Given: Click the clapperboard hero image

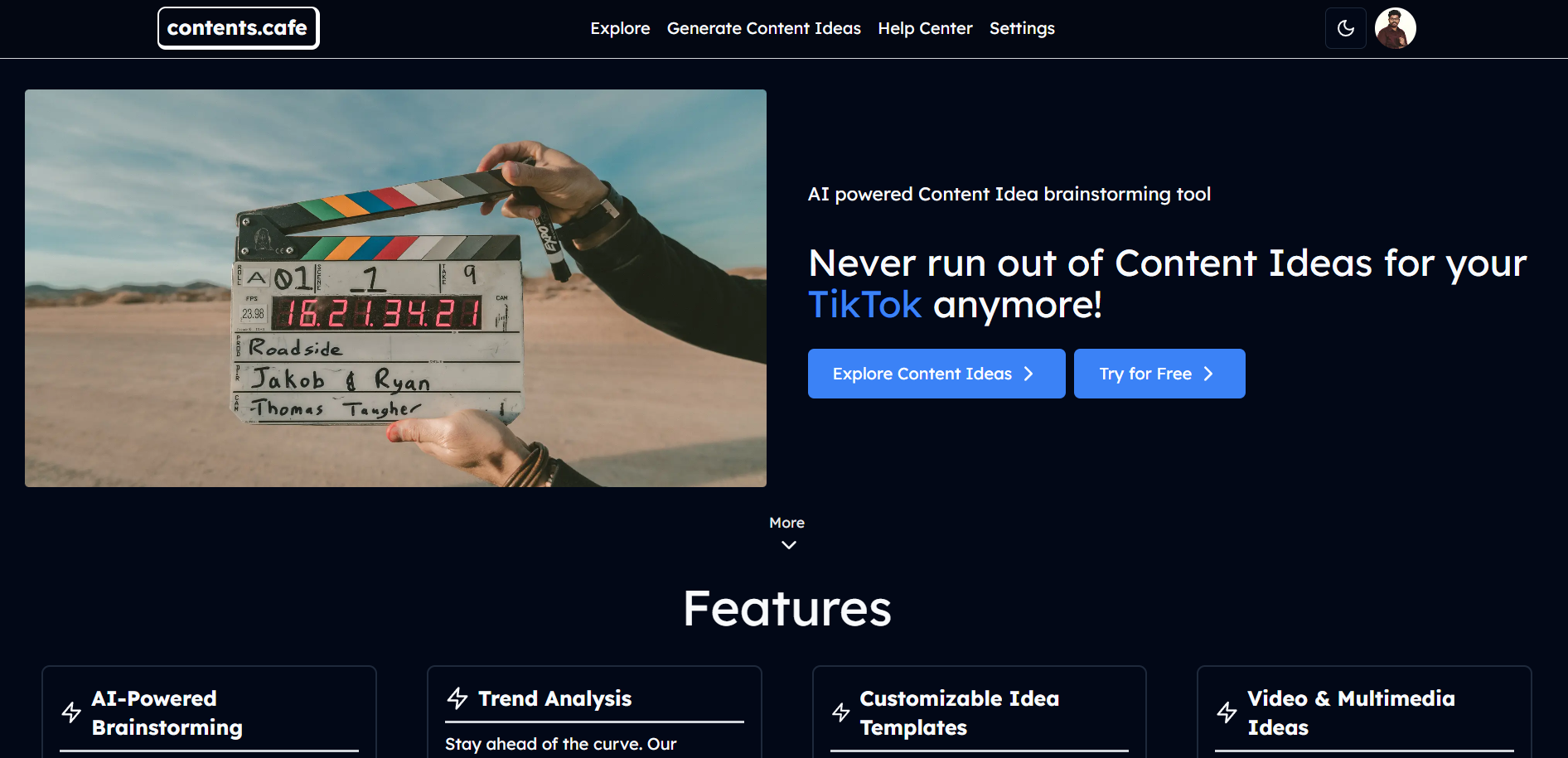Looking at the screenshot, I should (395, 287).
